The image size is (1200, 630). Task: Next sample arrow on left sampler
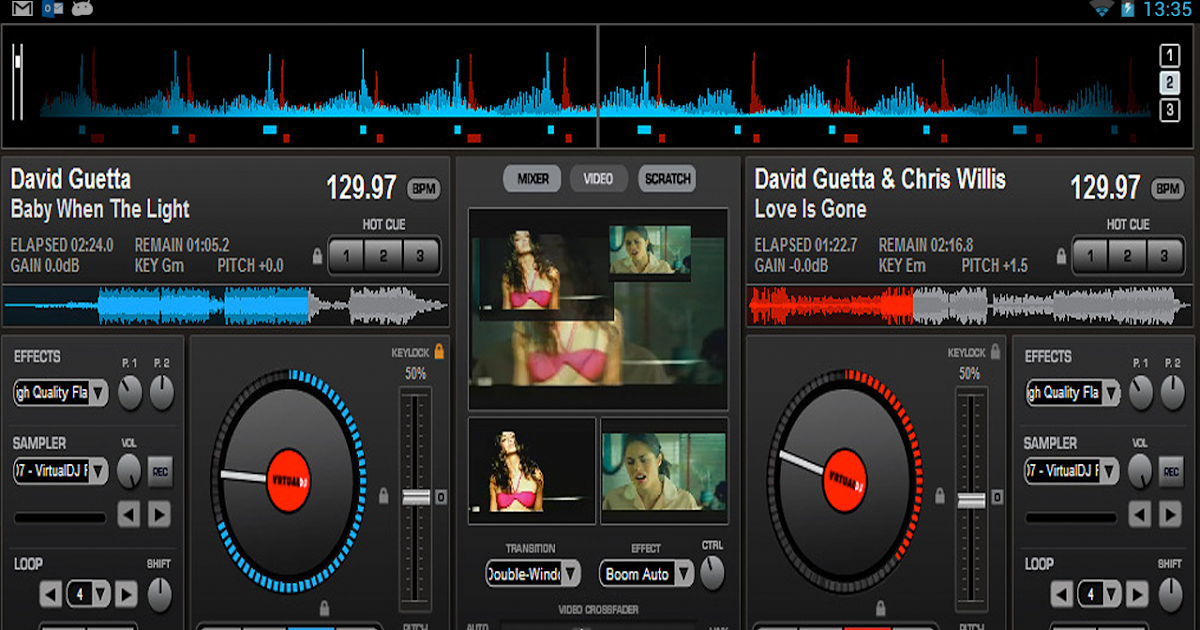[160, 515]
